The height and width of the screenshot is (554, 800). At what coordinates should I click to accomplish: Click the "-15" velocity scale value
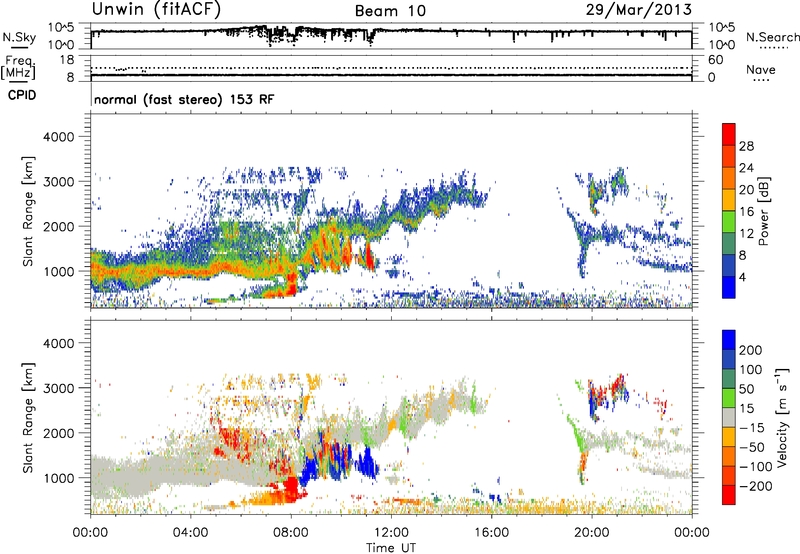pos(752,427)
